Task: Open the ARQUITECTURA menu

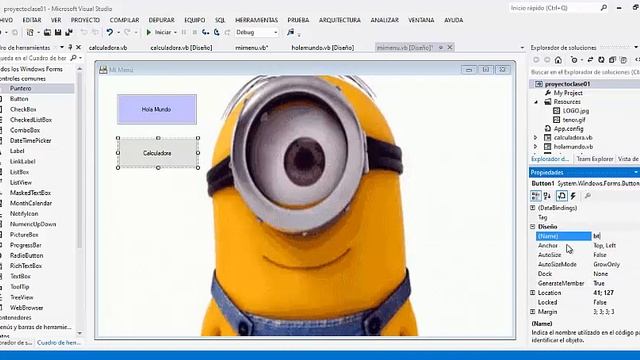Action: tap(340, 20)
